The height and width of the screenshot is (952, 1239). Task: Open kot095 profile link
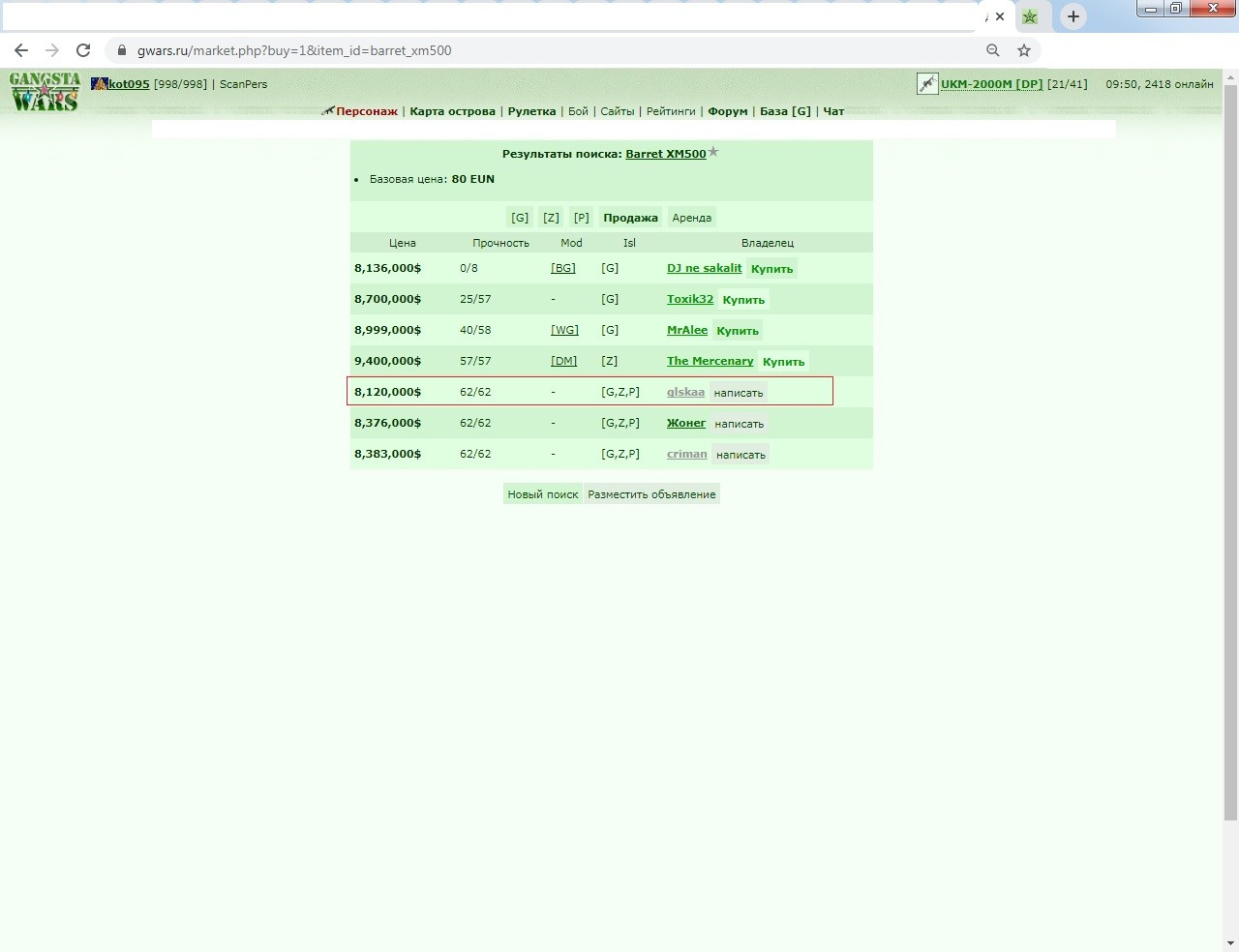tap(129, 84)
